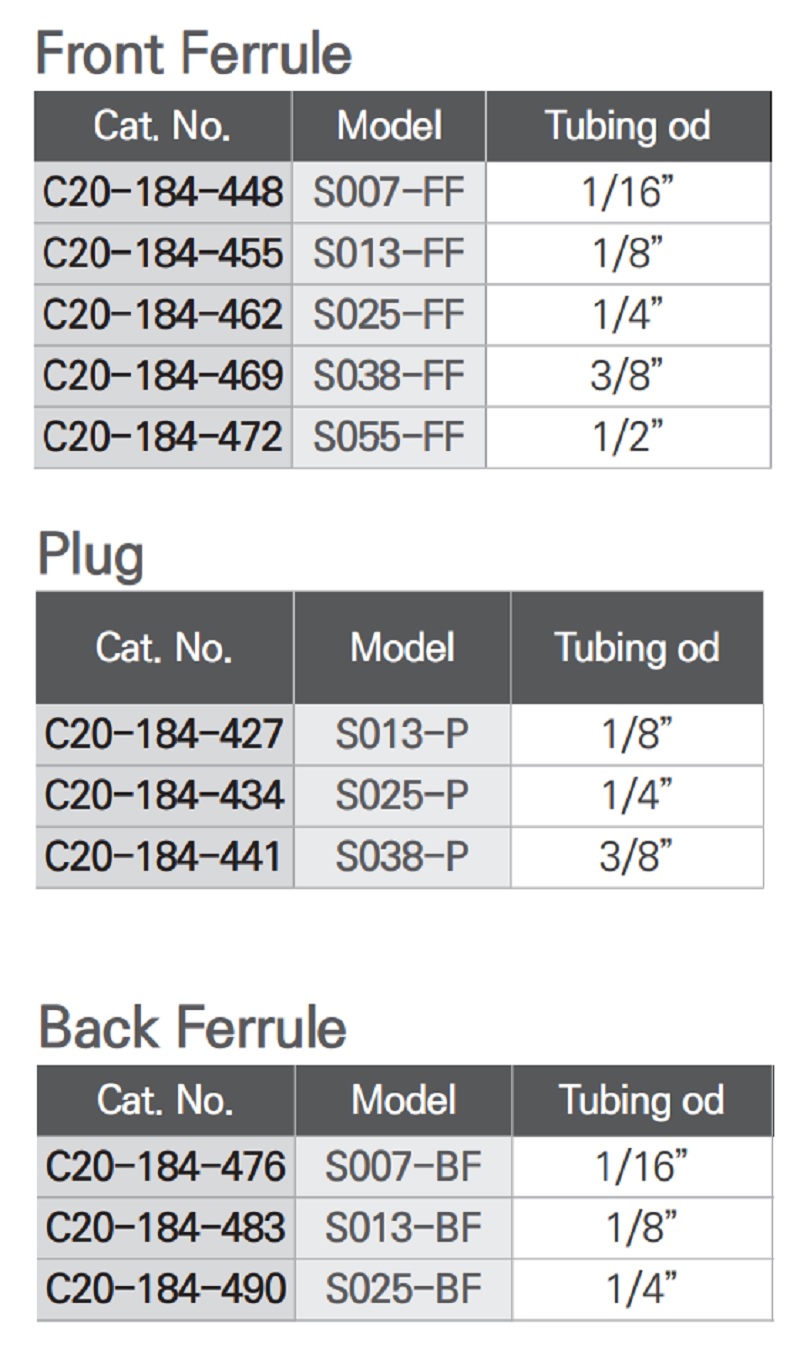Viewport: 800px width, 1350px height.
Task: Click Tubing od header in Back Ferrule table
Action: click(641, 1100)
